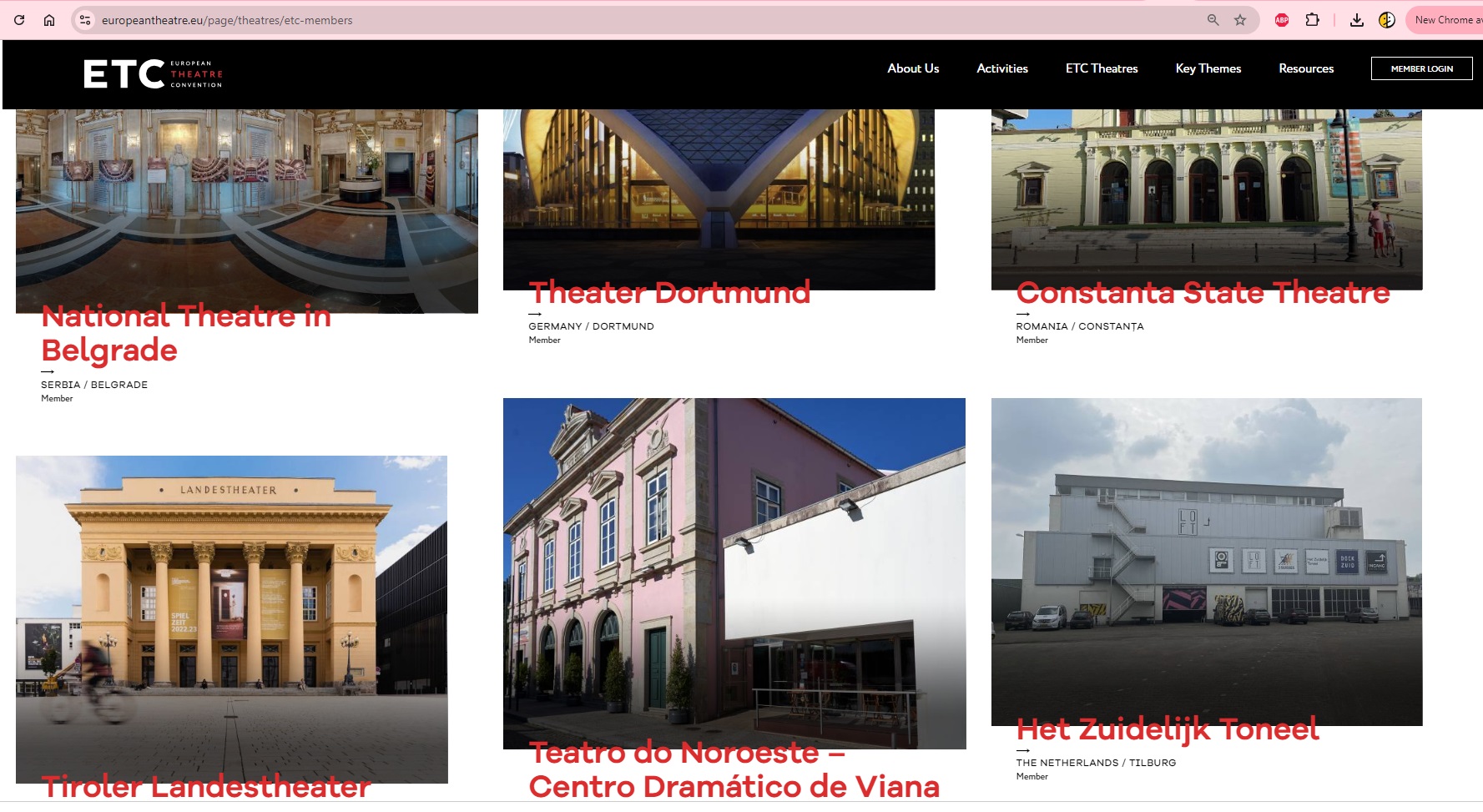
Task: Click the Chrome profile avatar icon
Action: tap(1387, 20)
